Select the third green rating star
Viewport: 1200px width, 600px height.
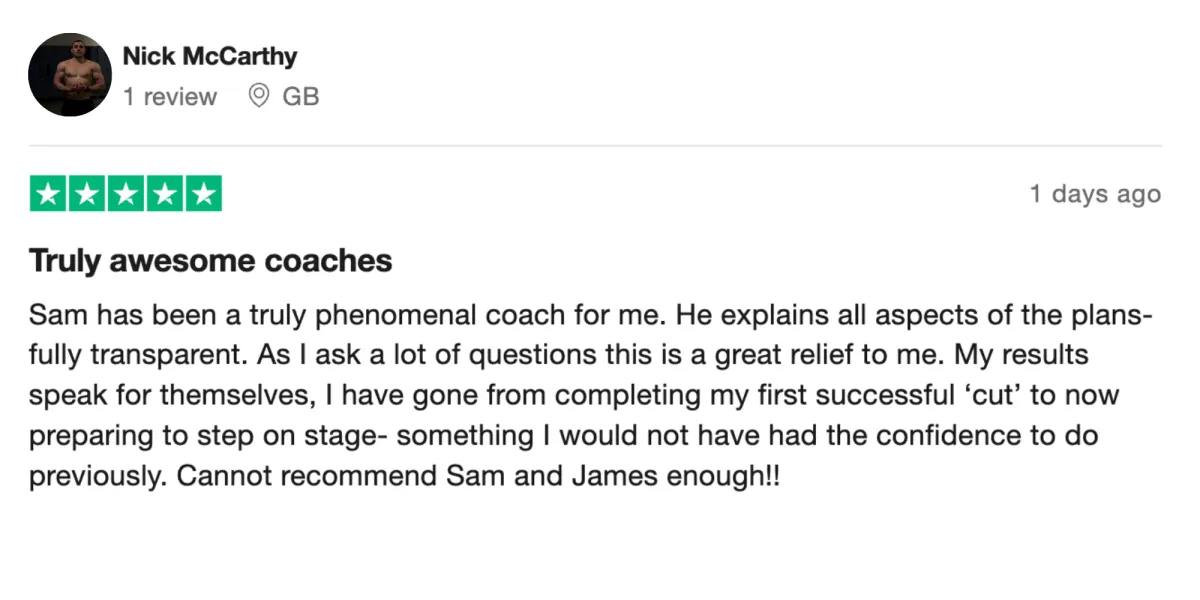tap(126, 193)
